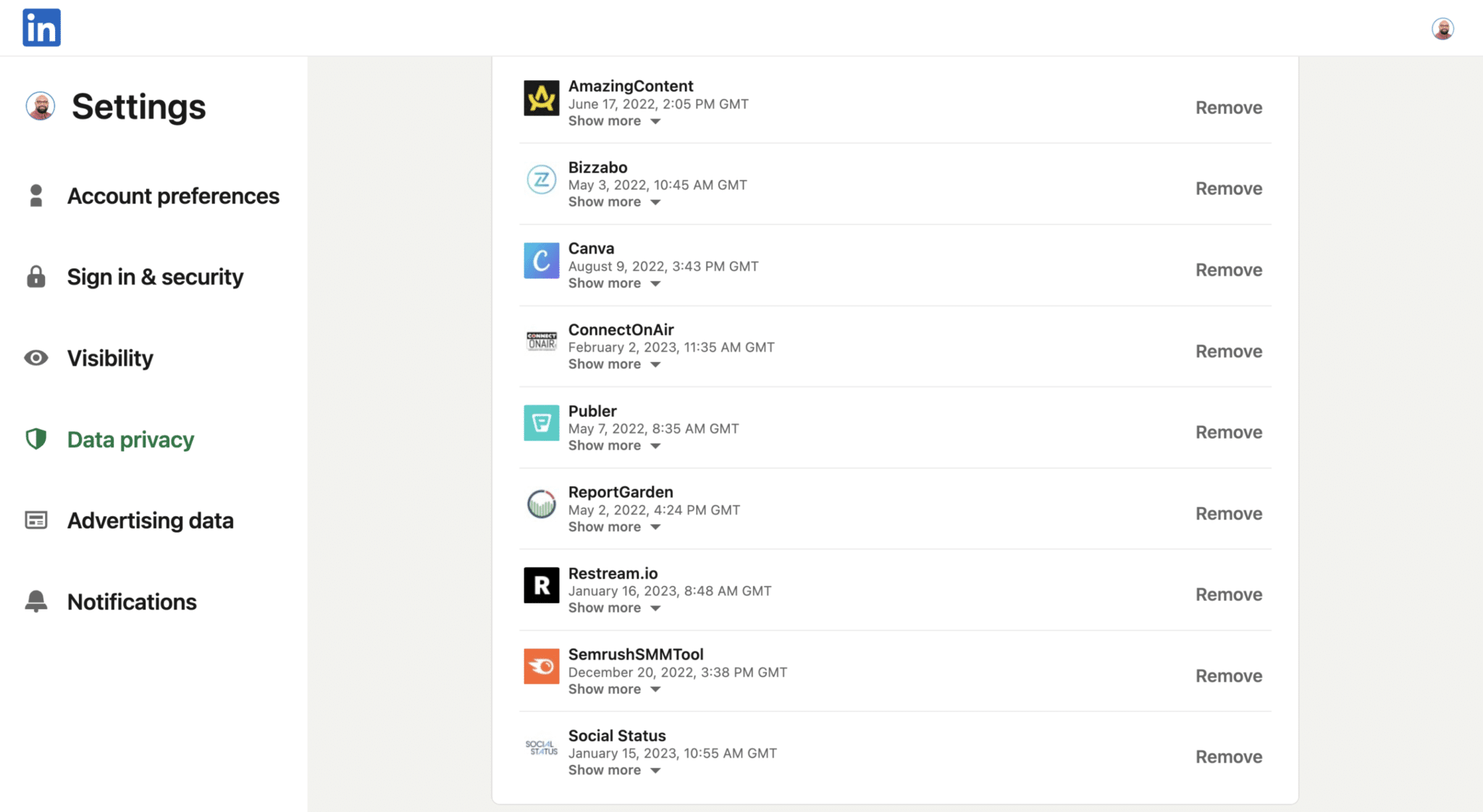Screen dimensions: 1483x812
Task: Click the shield icon for Data privacy
Action: [x=35, y=439]
